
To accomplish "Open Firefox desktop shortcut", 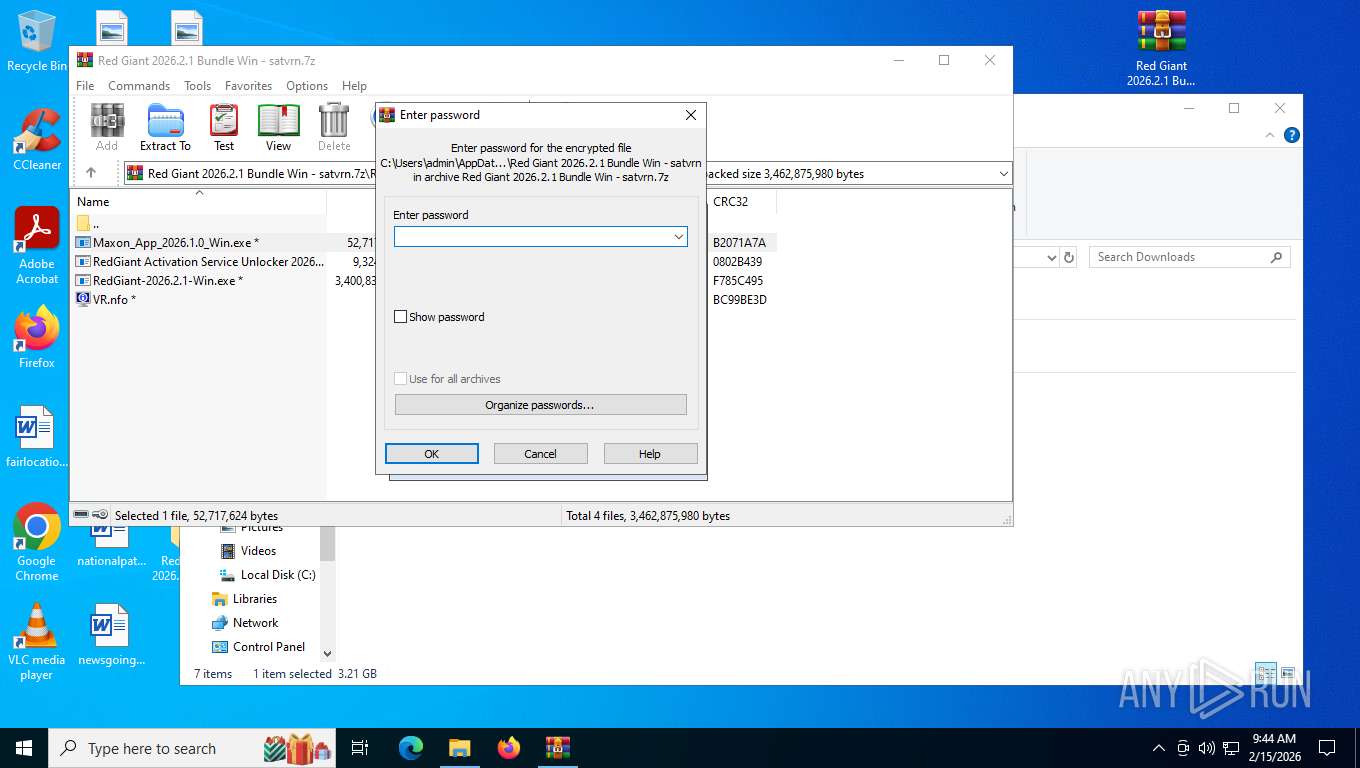I will [37, 338].
